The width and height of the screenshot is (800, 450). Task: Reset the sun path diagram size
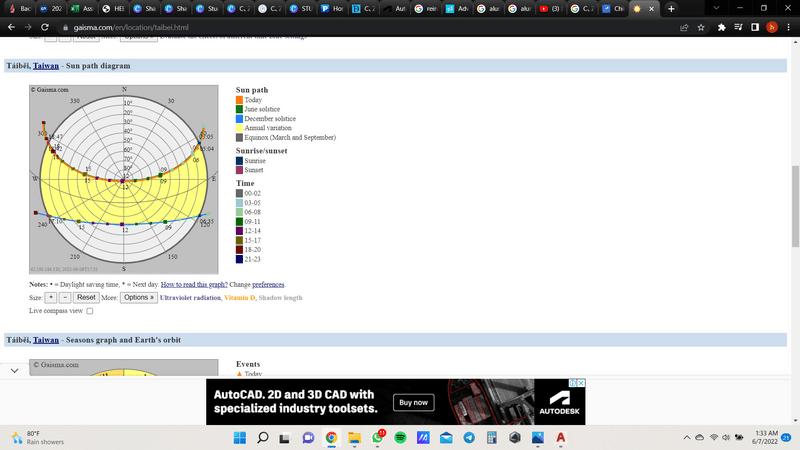pyautogui.click(x=86, y=297)
